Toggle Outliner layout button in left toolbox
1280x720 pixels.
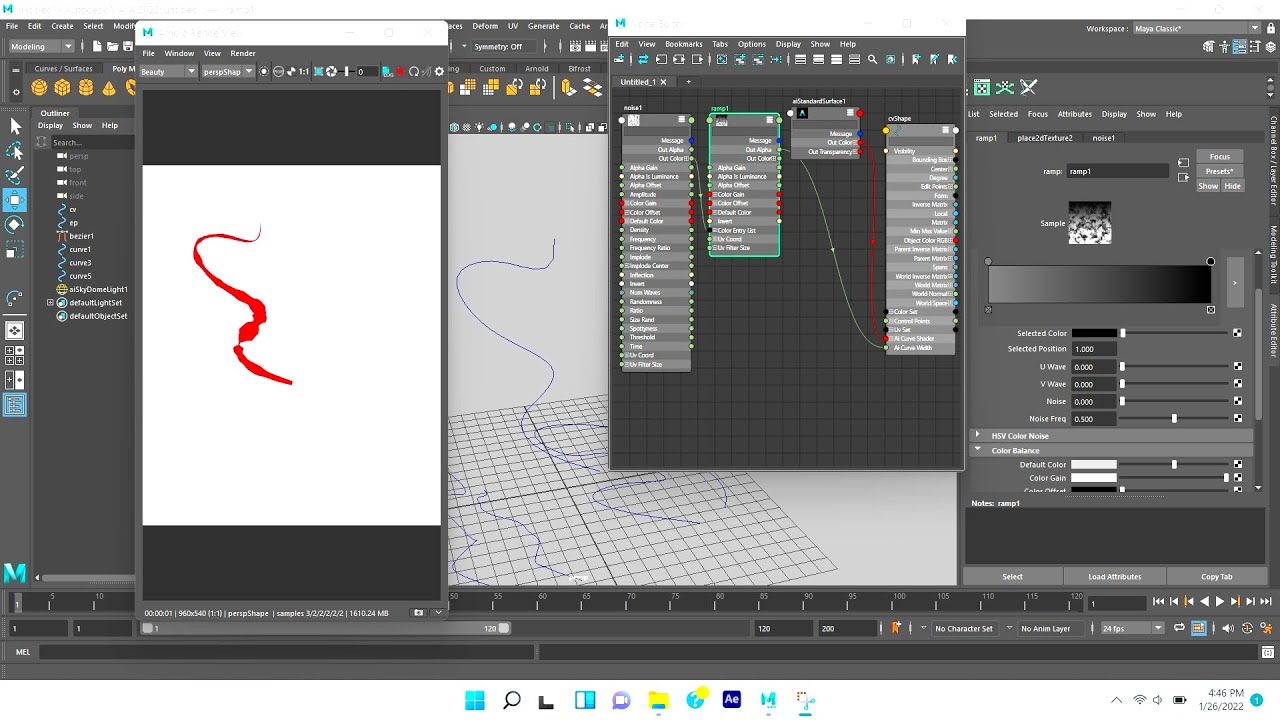click(x=15, y=405)
